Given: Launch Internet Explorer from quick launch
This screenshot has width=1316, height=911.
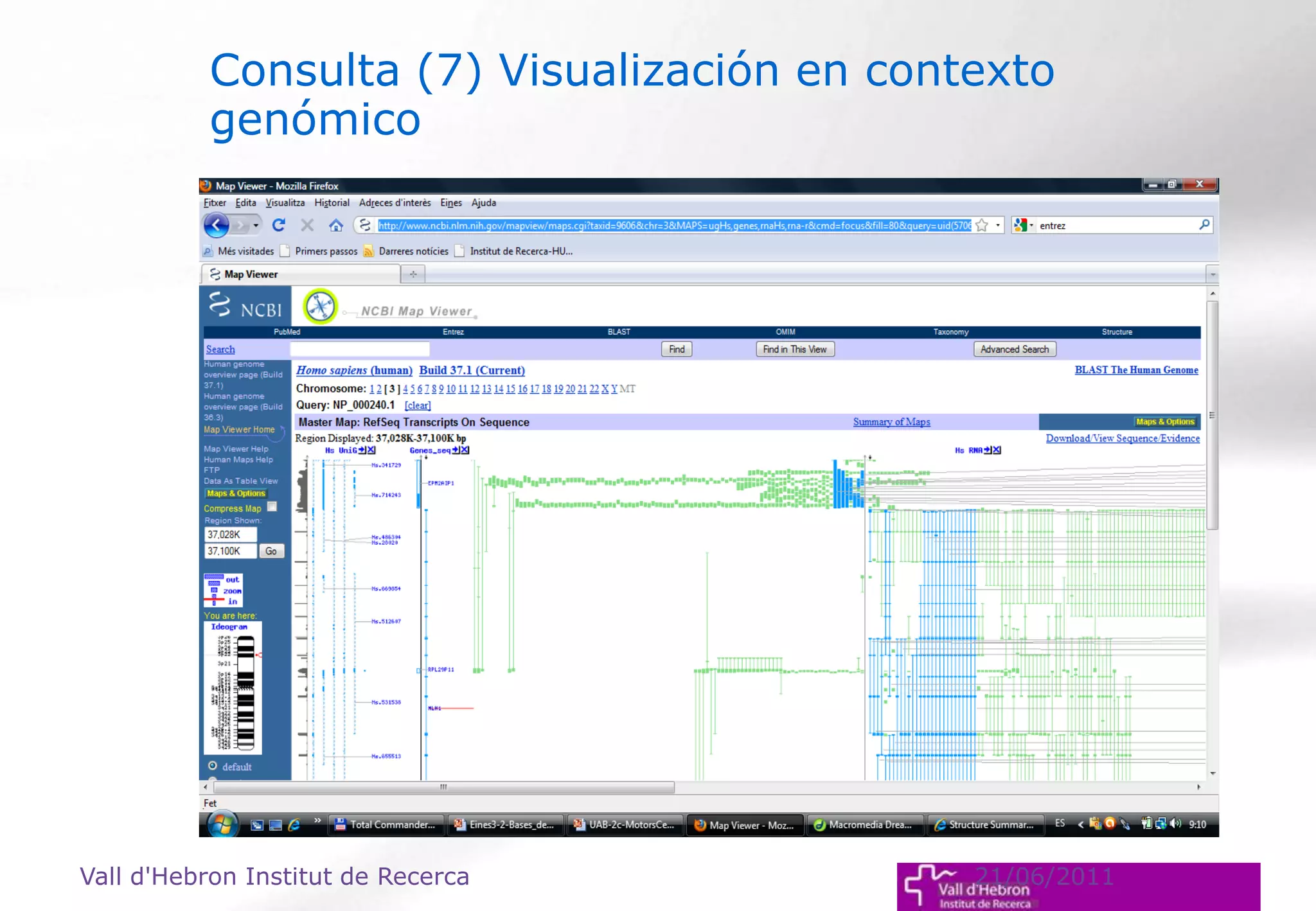Looking at the screenshot, I should pyautogui.click(x=294, y=825).
